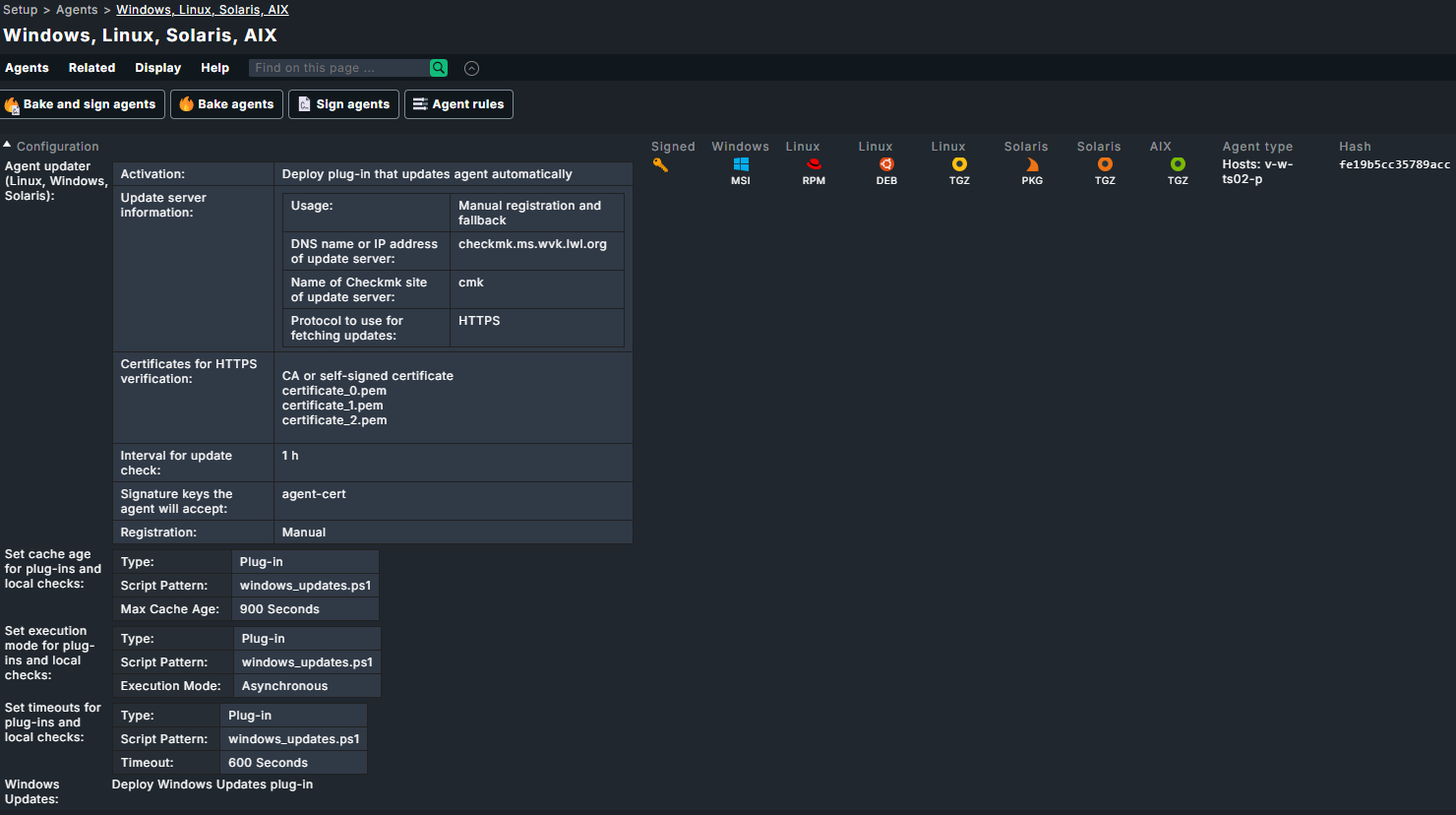Click the HTTPS protocol value
Image resolution: width=1456 pixels, height=815 pixels.
479,321
